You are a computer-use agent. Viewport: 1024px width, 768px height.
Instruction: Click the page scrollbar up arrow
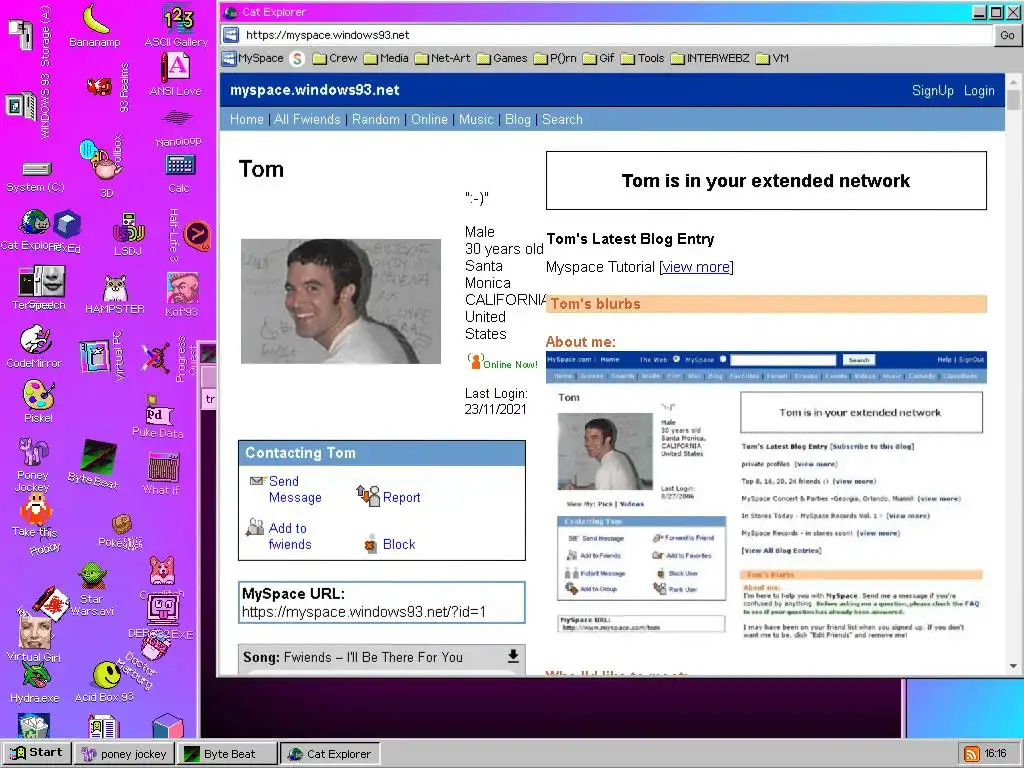(1014, 82)
